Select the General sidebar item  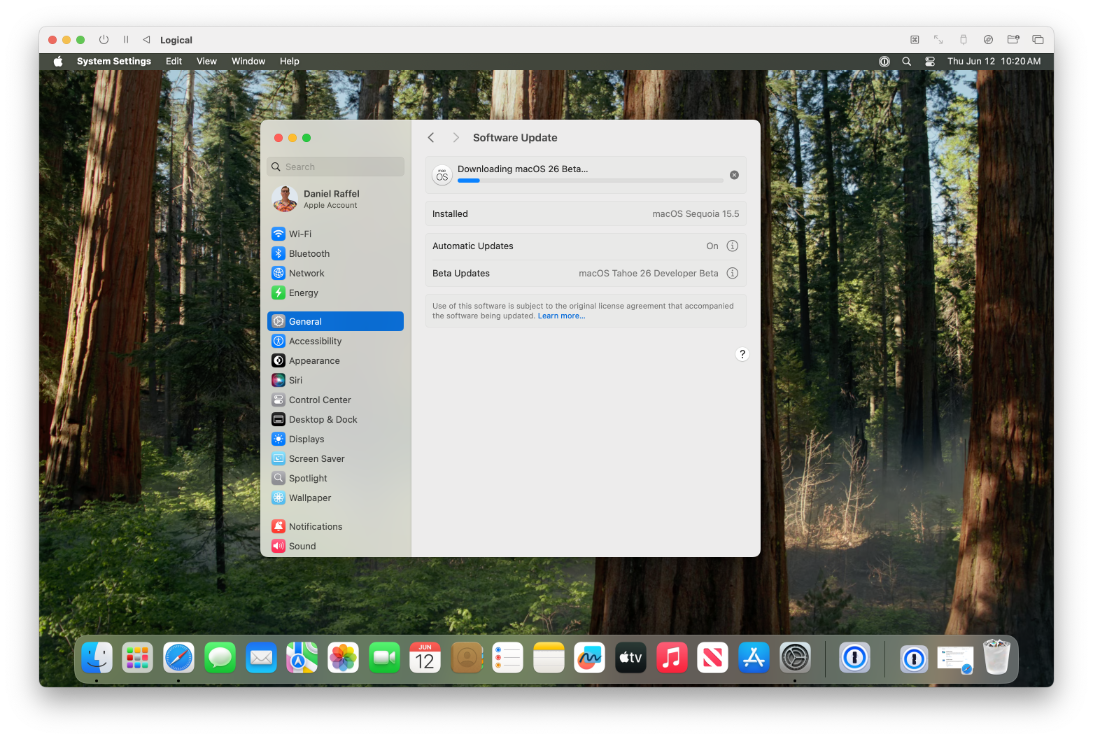(335, 321)
